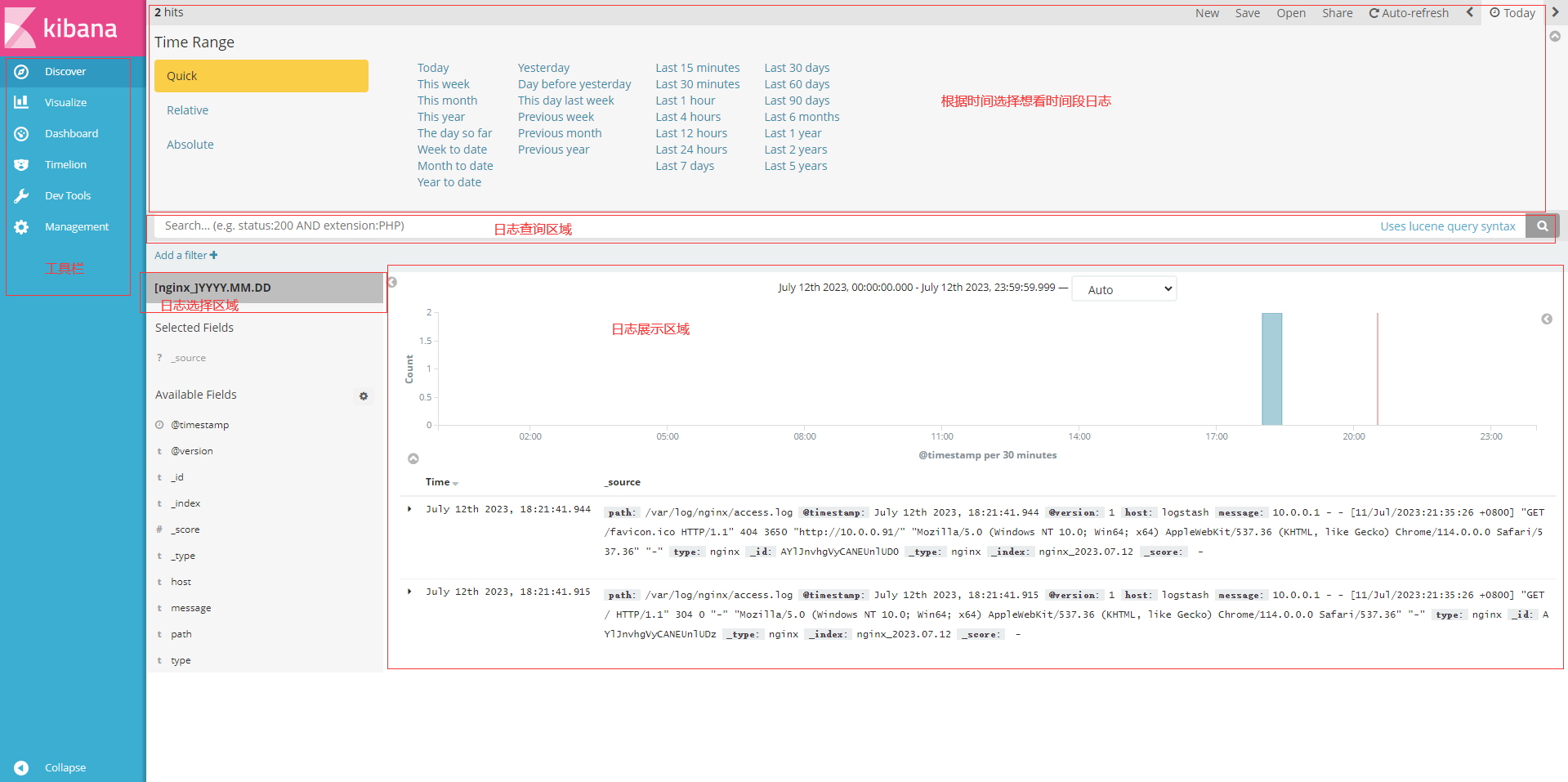This screenshot has width=1568, height=782.
Task: Select the Relative time range tab
Action: point(188,110)
